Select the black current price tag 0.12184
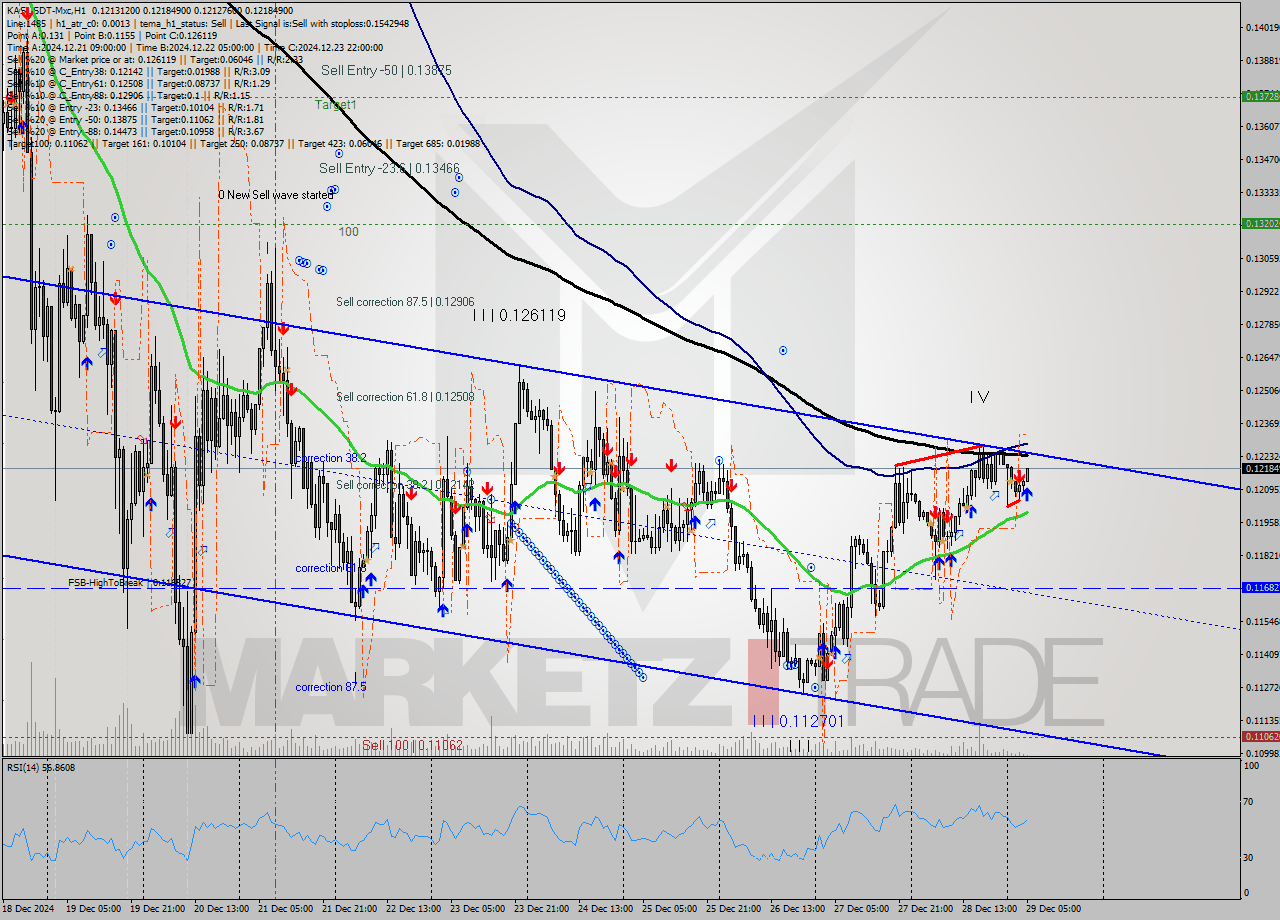Viewport: 1280px width, 920px height. 1260,468
